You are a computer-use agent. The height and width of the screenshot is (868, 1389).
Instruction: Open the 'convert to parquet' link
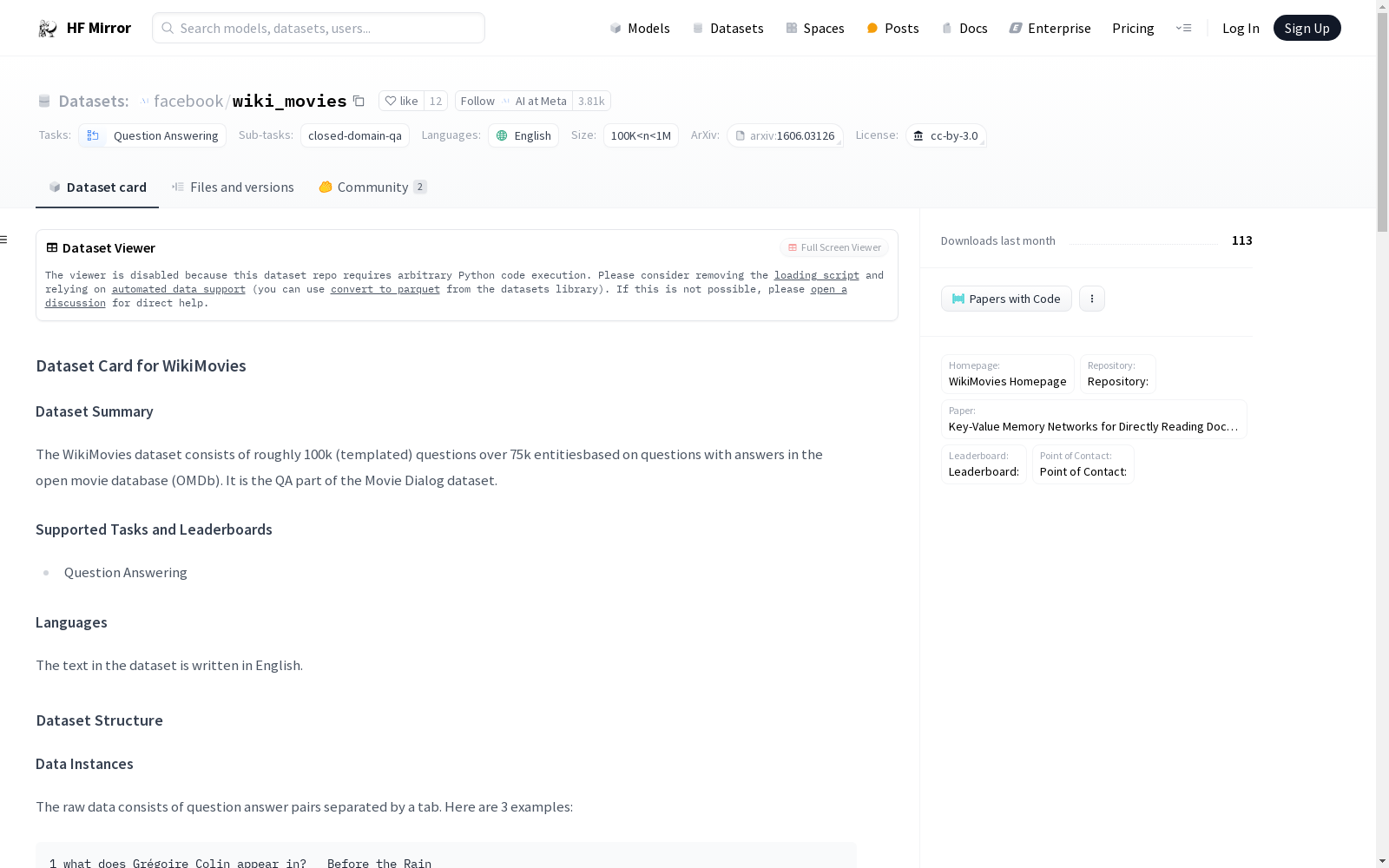coord(385,289)
